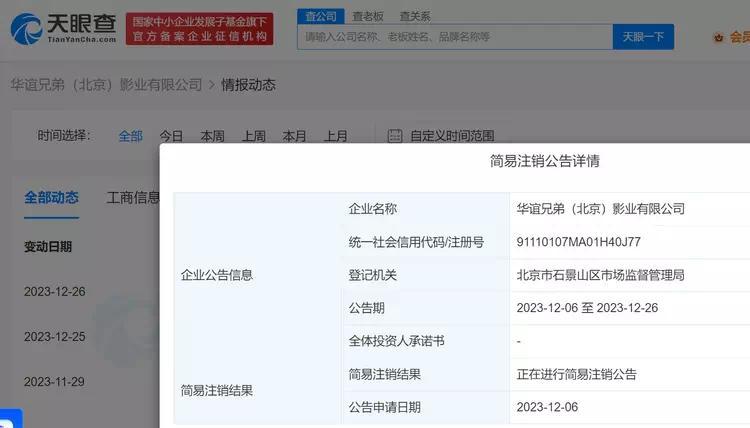Select the 2023-12-25 change date row

(55, 337)
